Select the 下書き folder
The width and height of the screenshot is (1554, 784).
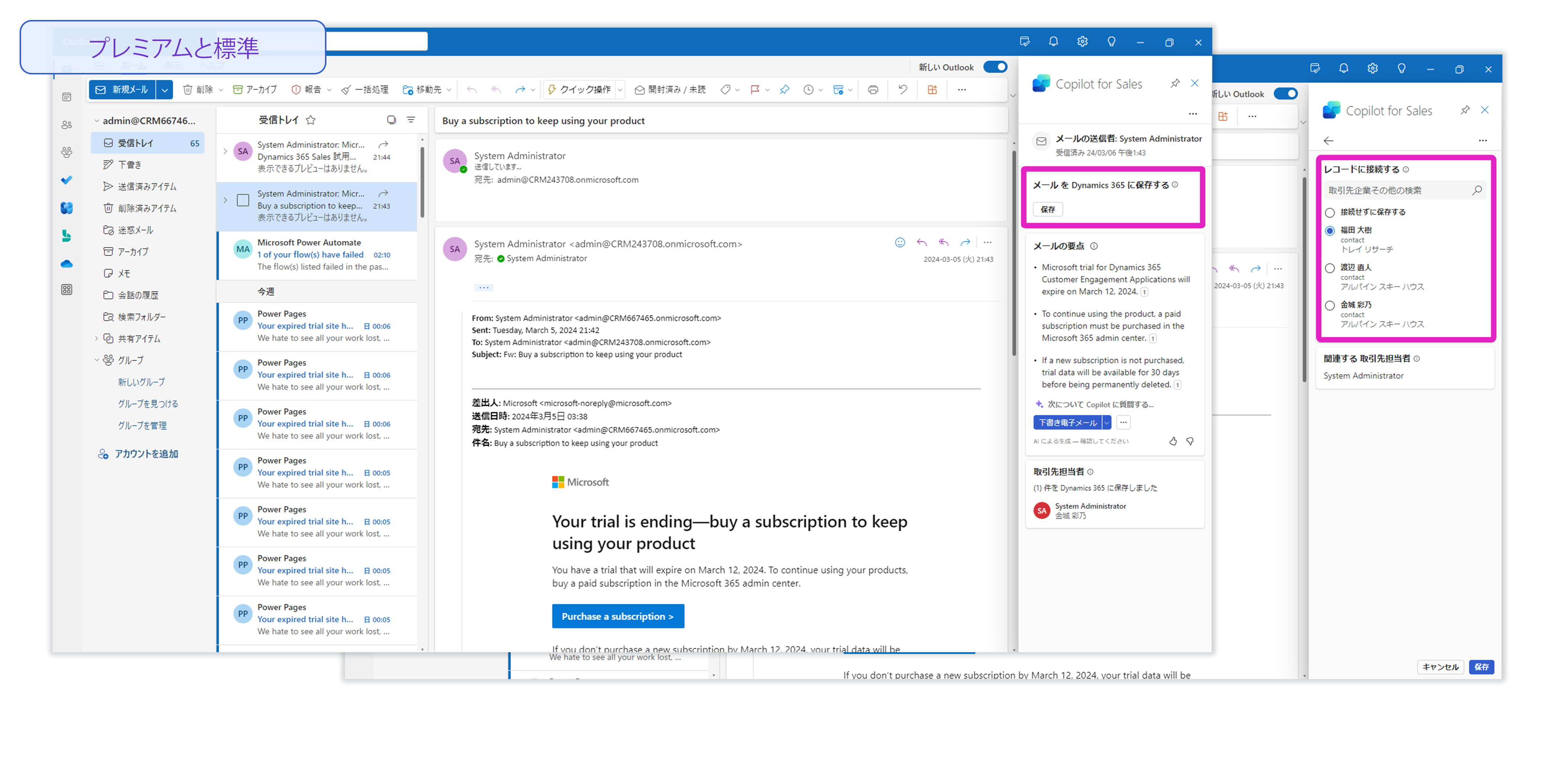coord(148,165)
